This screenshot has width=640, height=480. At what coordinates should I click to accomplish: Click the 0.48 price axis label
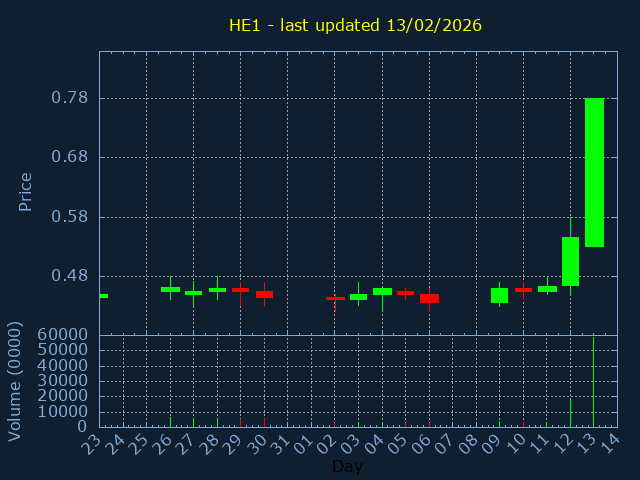point(69,276)
